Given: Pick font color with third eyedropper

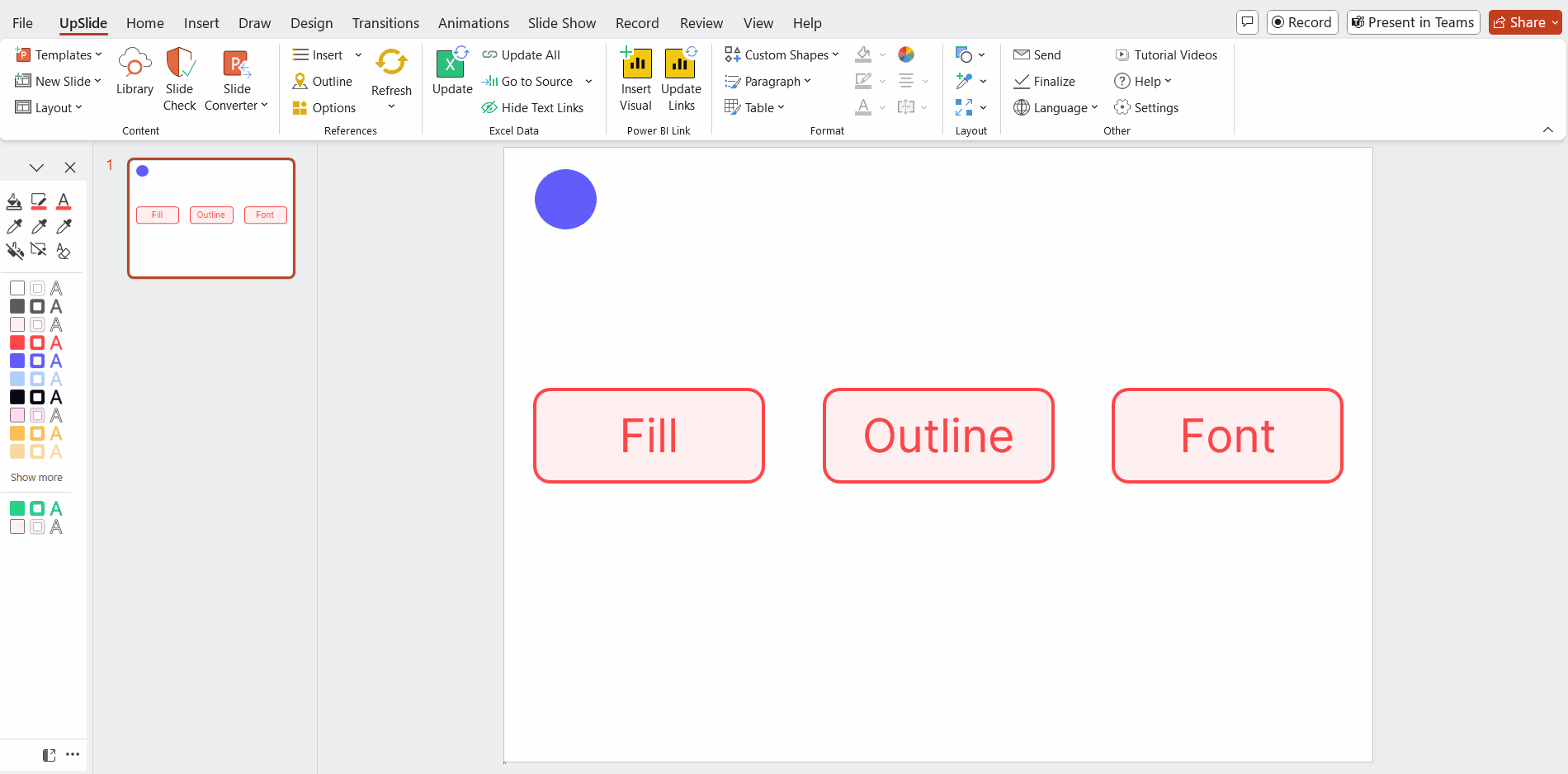Looking at the screenshot, I should pyautogui.click(x=64, y=226).
